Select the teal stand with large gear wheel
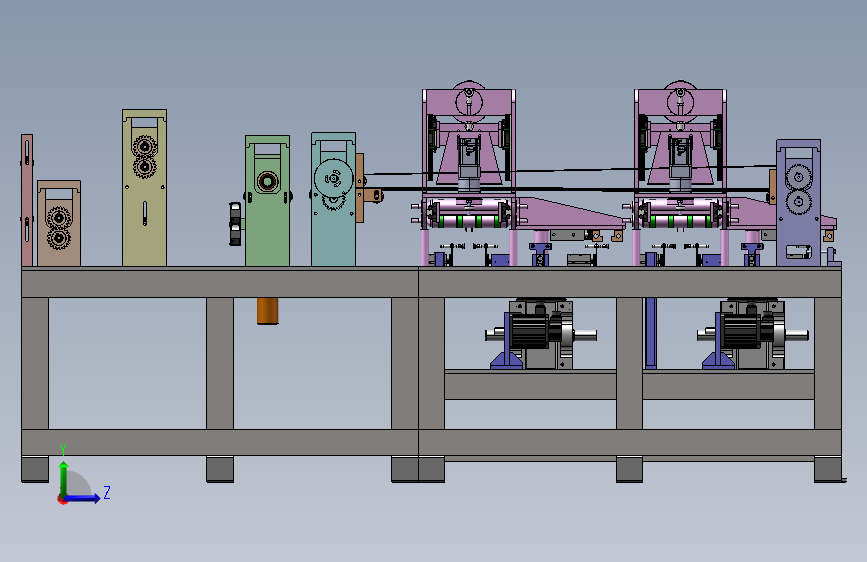Image resolution: width=867 pixels, height=562 pixels. tap(333, 199)
